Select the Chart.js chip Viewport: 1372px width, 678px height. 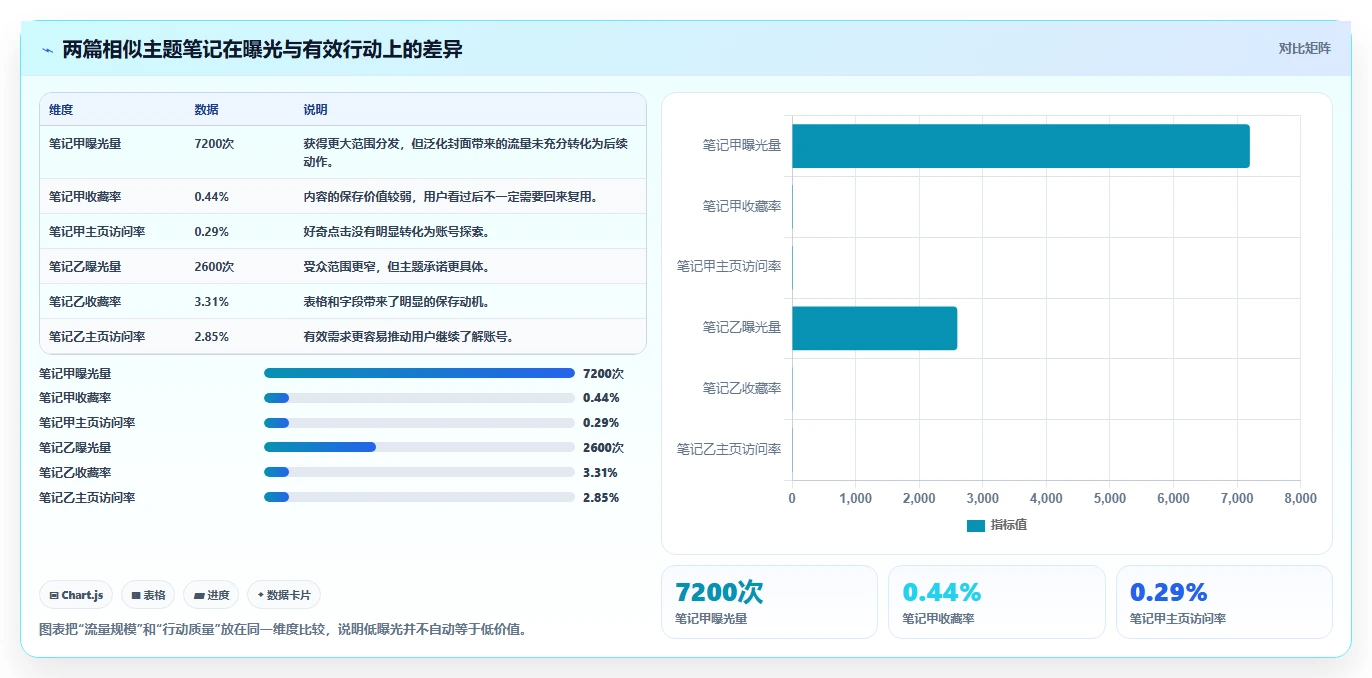coord(77,595)
